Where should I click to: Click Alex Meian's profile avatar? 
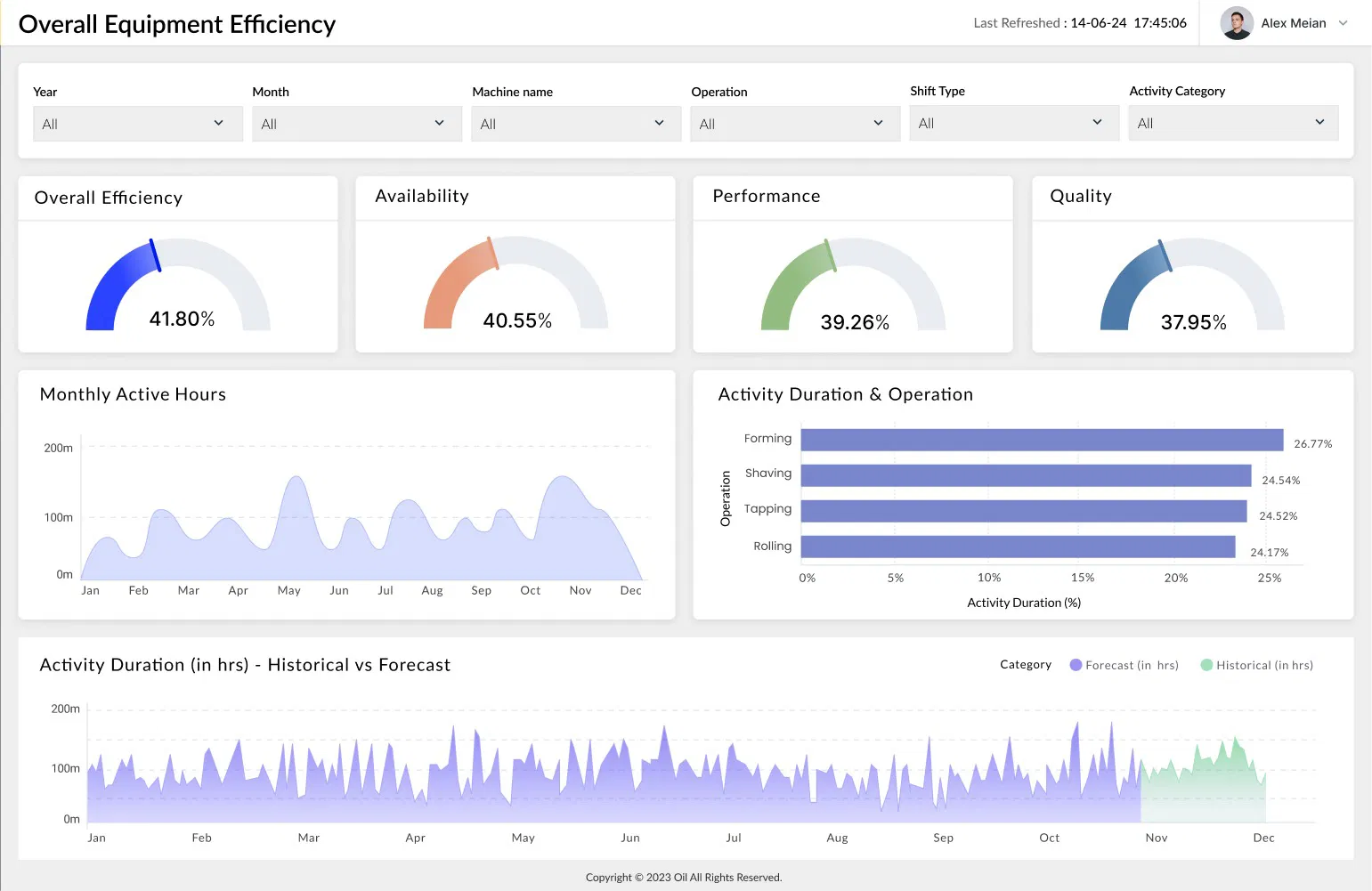[x=1236, y=23]
